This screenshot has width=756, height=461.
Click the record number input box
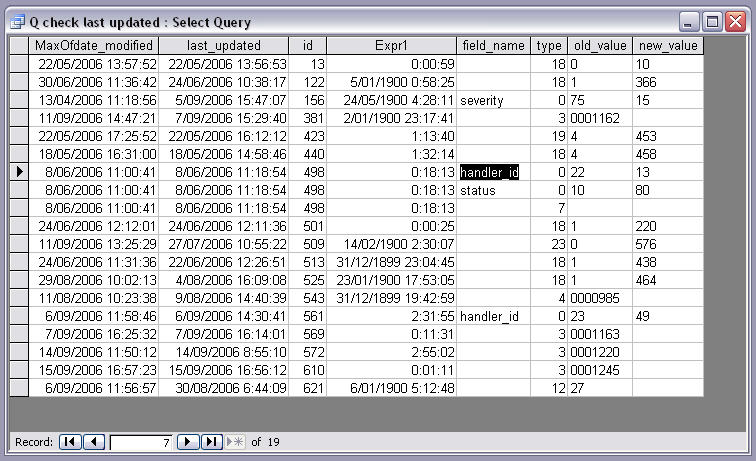(x=140, y=441)
